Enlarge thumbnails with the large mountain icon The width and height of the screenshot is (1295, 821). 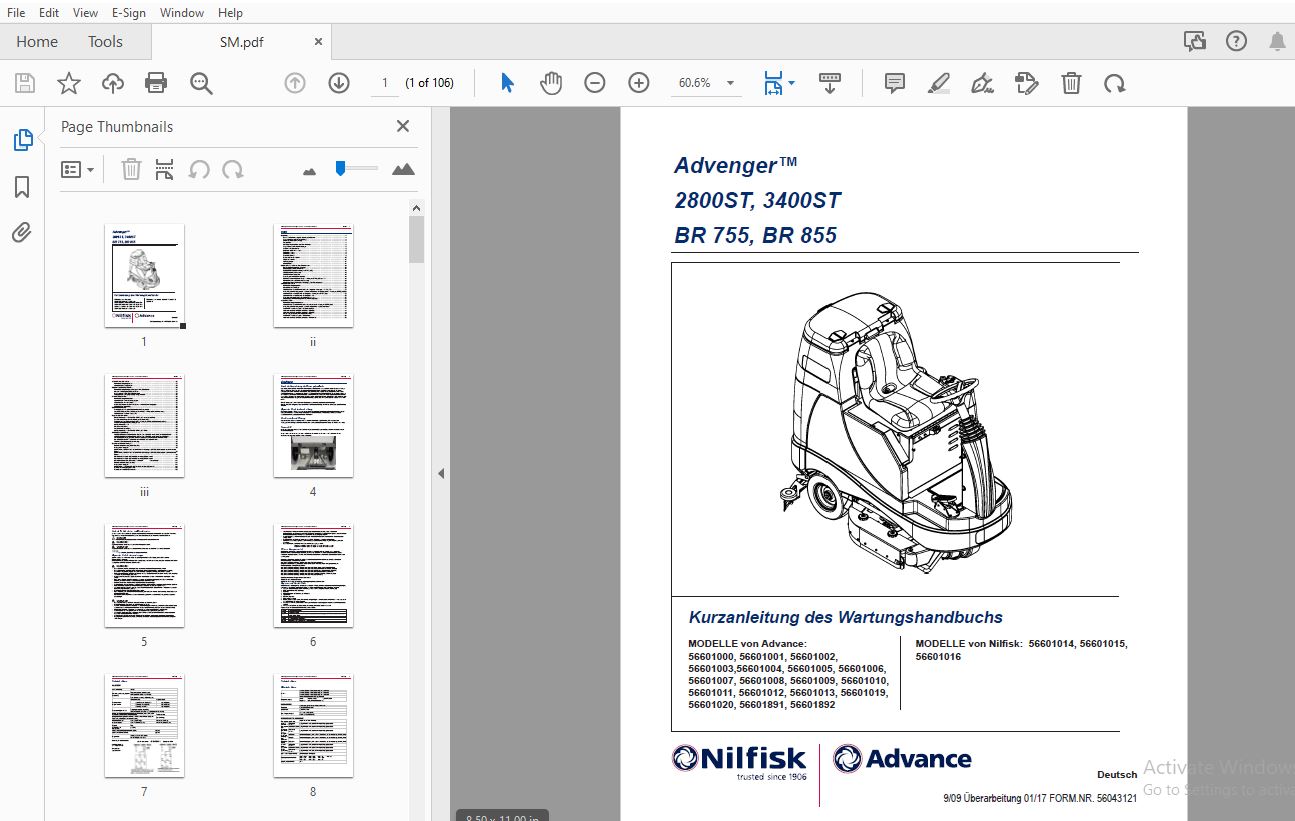[403, 169]
